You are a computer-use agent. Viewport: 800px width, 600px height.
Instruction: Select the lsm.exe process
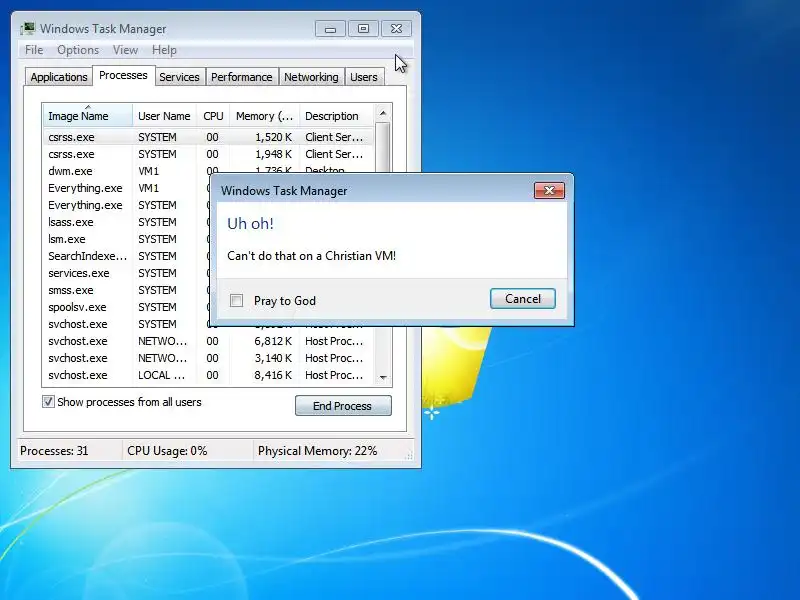(x=127, y=239)
